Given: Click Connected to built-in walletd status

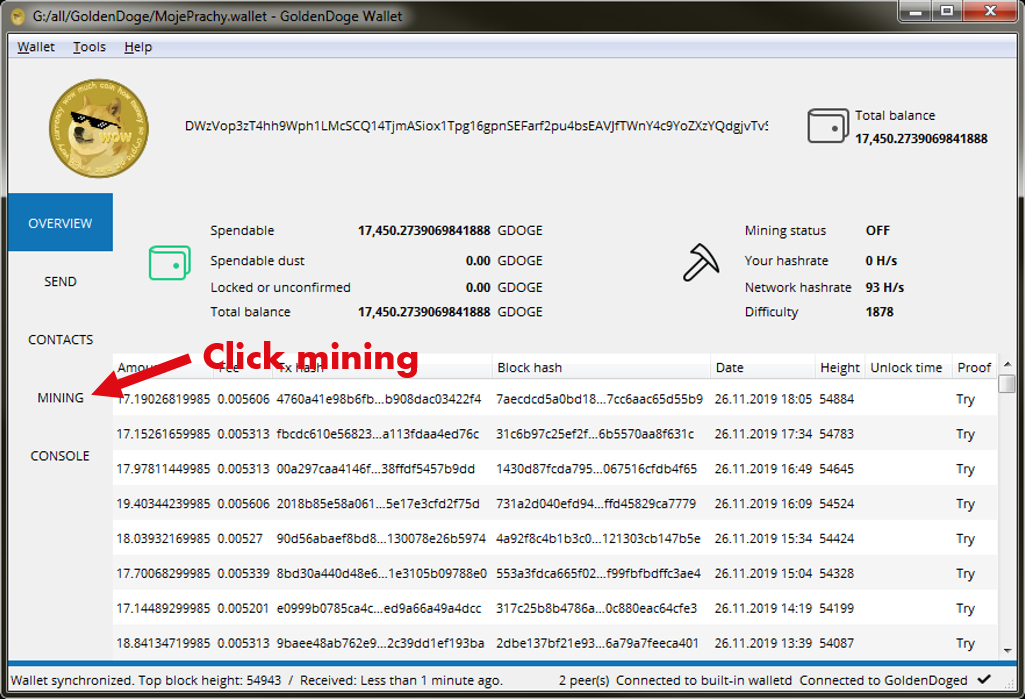Looking at the screenshot, I should (x=703, y=680).
